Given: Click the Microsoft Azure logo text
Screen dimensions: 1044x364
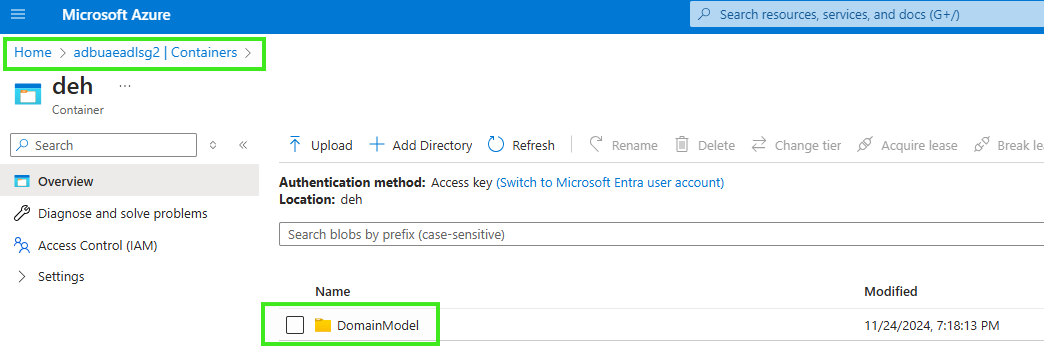Looking at the screenshot, I should tap(117, 15).
